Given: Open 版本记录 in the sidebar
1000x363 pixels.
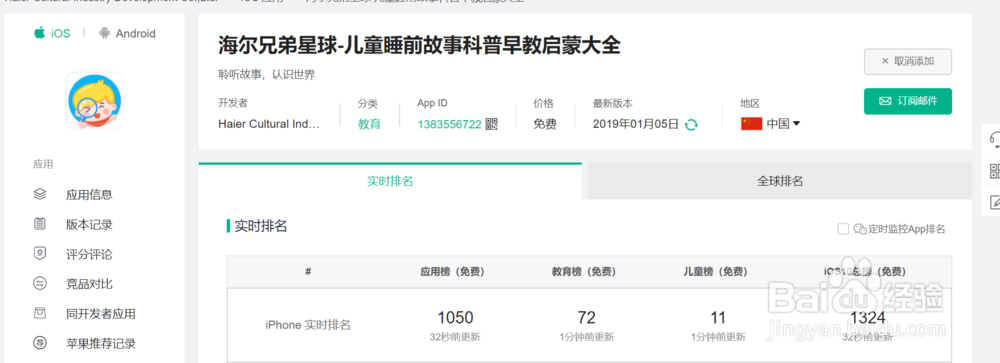Looking at the screenshot, I should (89, 225).
